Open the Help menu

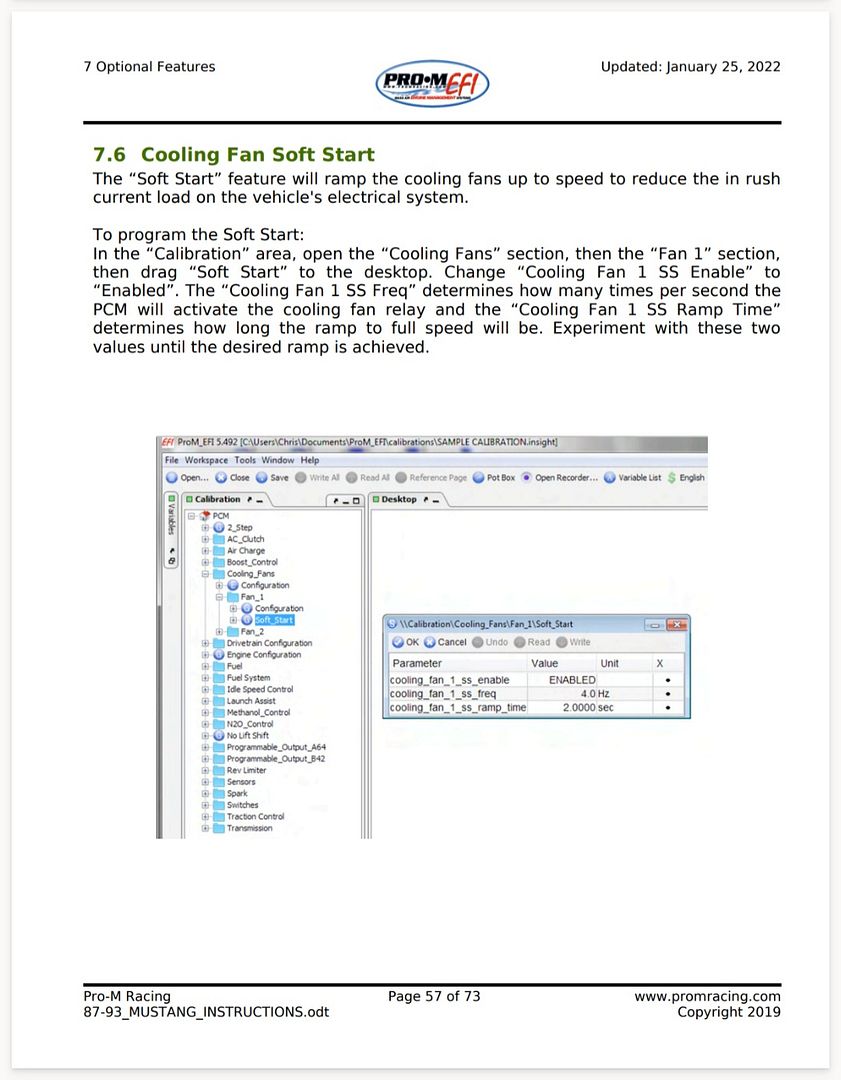310,460
